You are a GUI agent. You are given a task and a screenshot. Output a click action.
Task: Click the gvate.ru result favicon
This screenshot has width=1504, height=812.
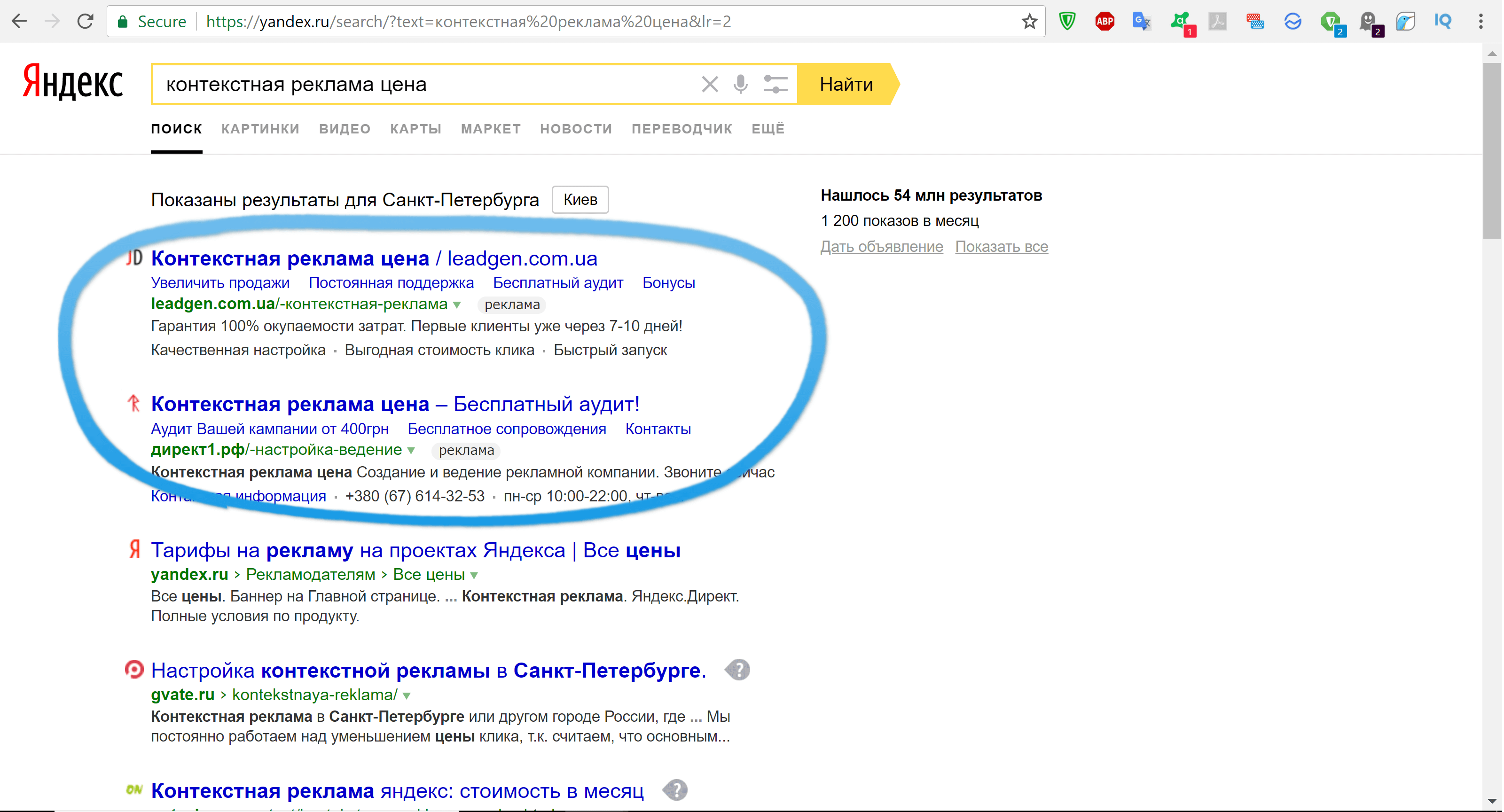(134, 670)
